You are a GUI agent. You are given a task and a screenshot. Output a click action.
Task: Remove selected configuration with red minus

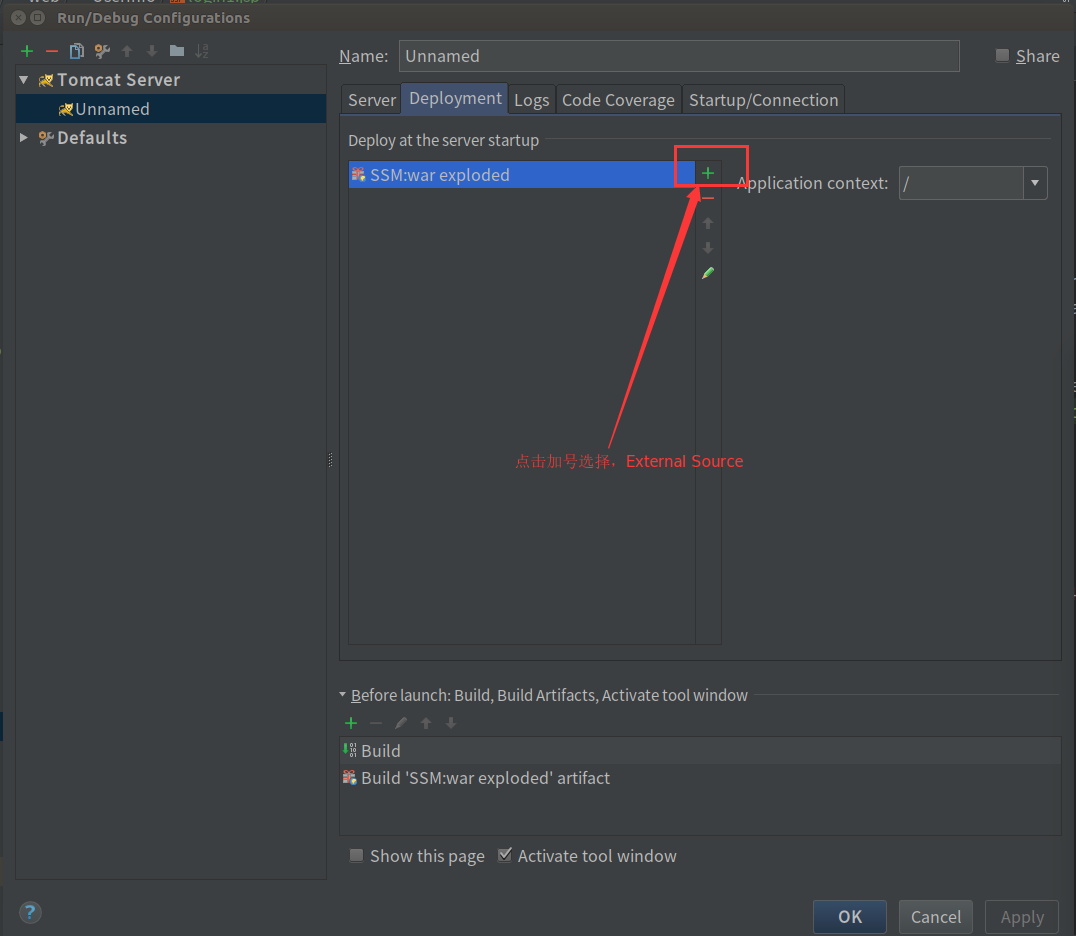click(x=51, y=51)
